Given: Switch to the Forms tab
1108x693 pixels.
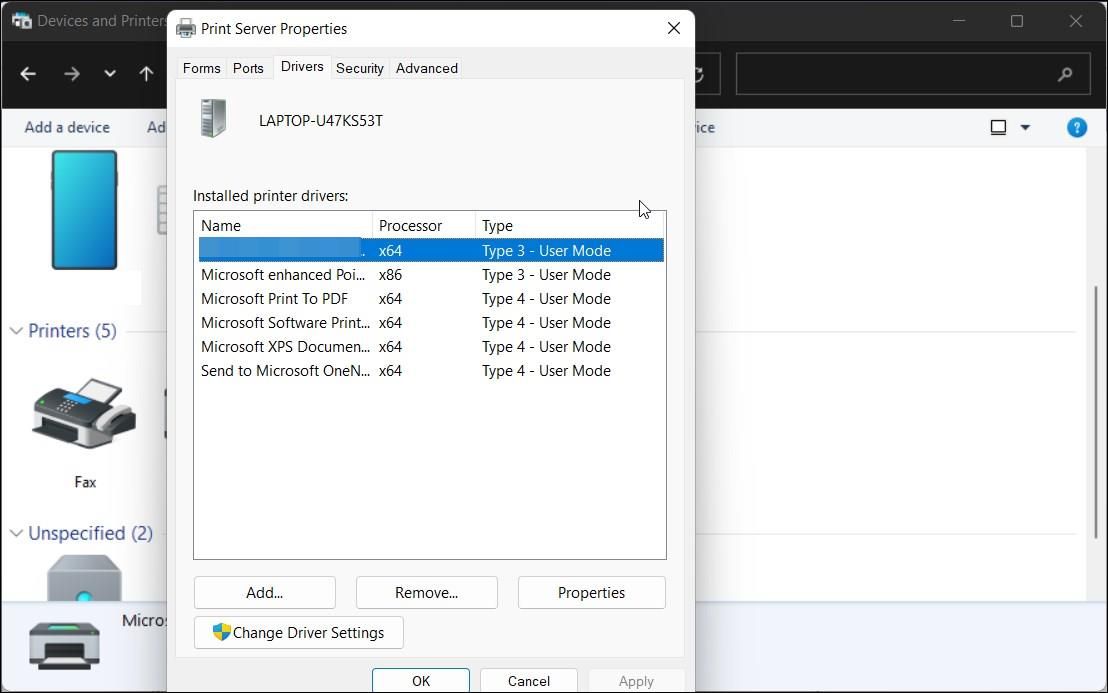Looking at the screenshot, I should (x=201, y=67).
